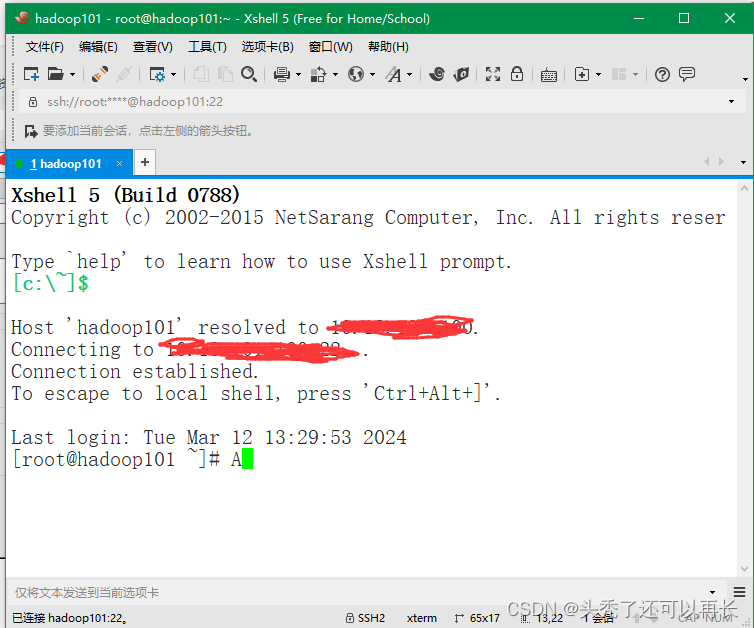Open session Properties gear icon
This screenshot has height=628, width=754.
tap(157, 75)
